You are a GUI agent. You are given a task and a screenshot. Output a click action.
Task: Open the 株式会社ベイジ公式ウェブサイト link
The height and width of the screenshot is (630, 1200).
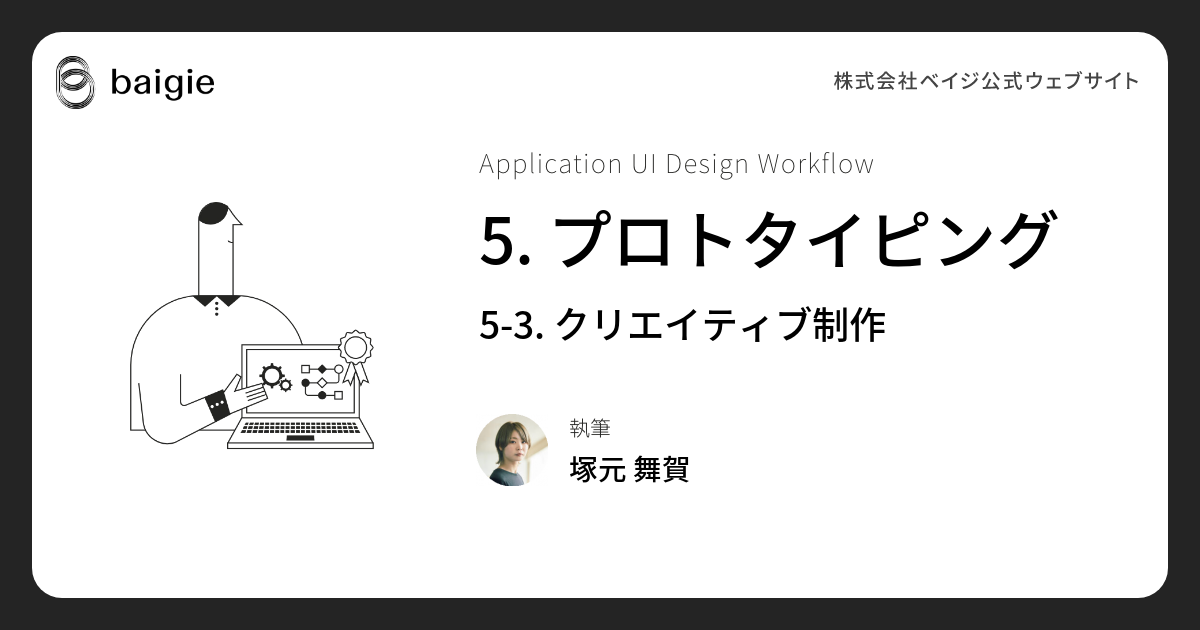pos(986,82)
